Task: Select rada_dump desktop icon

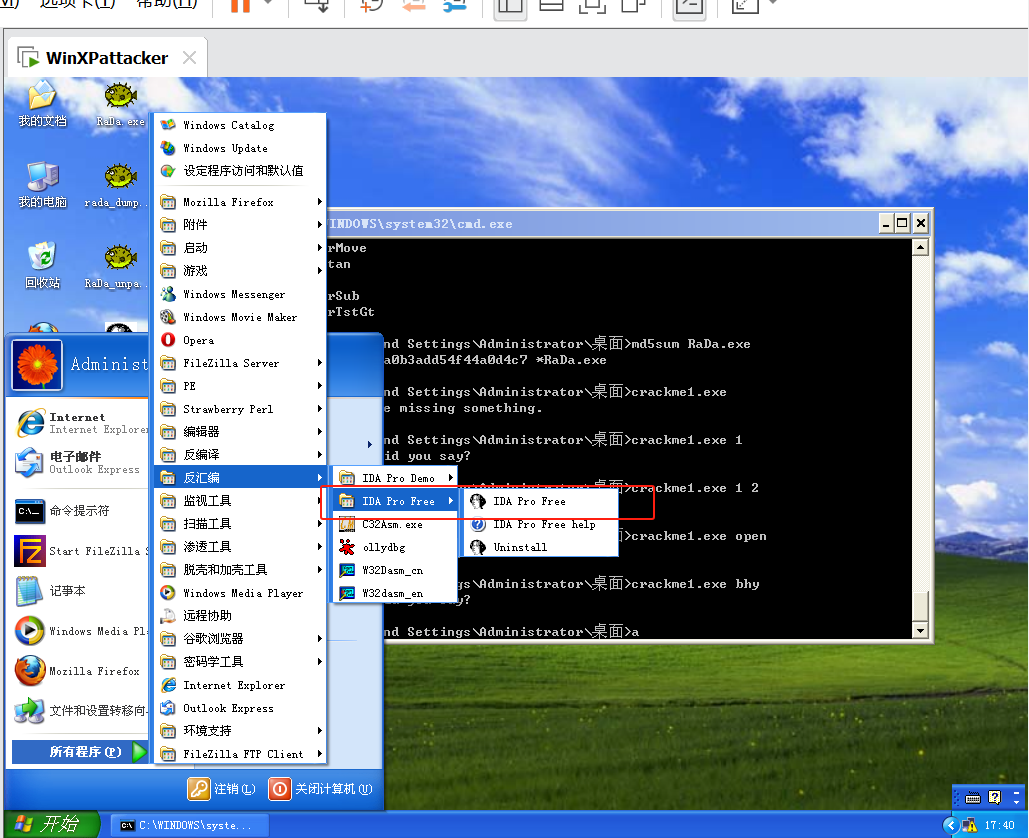Action: click(117, 185)
